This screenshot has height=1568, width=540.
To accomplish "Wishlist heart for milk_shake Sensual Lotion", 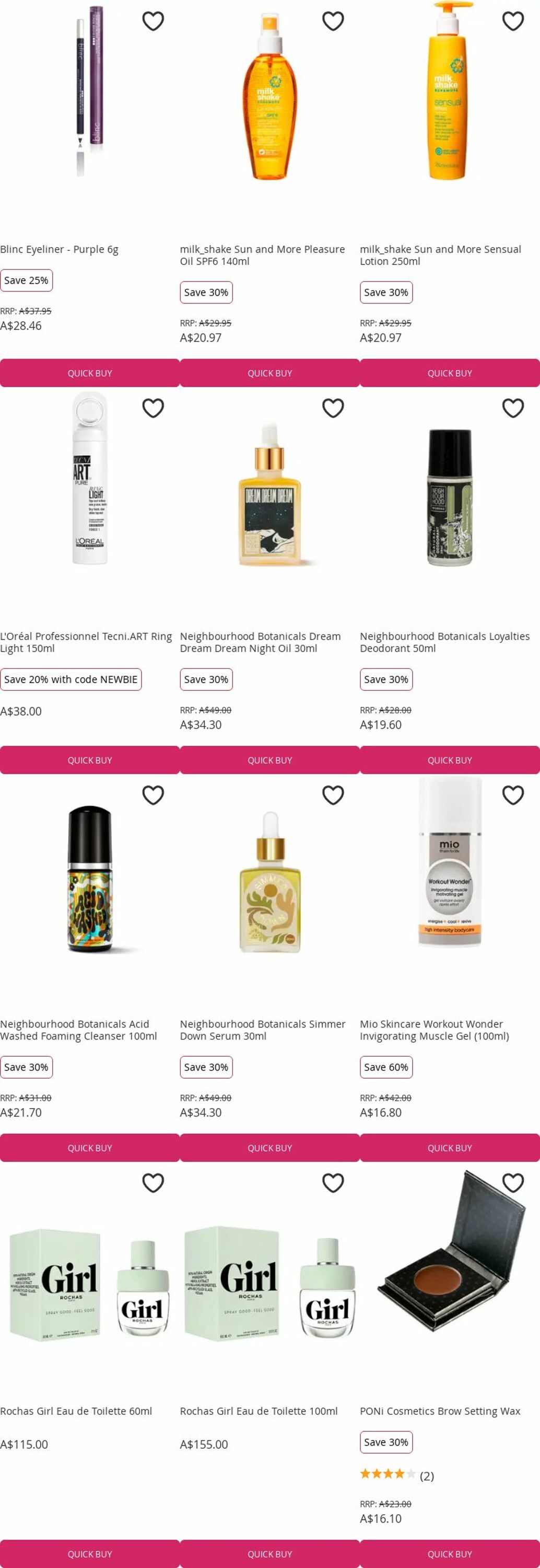I will (513, 21).
